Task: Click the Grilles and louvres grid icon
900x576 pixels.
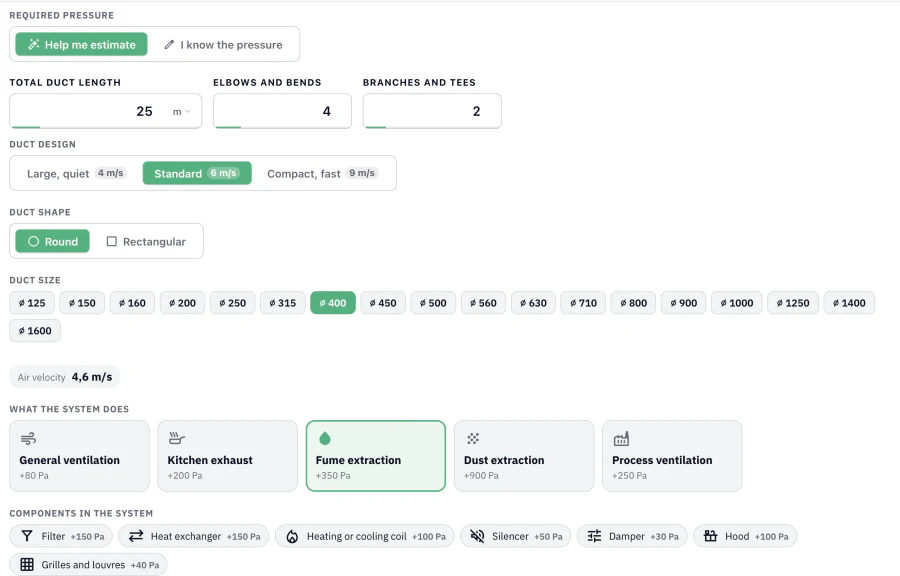Action: [27, 565]
